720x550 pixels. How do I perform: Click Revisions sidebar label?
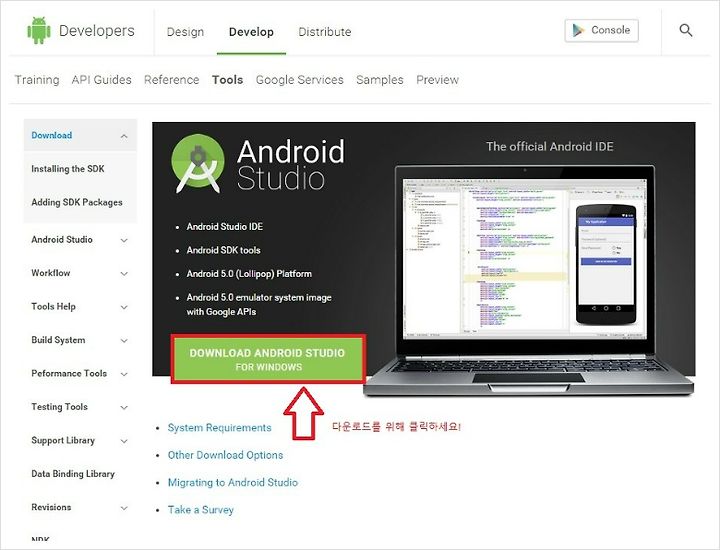tap(51, 507)
